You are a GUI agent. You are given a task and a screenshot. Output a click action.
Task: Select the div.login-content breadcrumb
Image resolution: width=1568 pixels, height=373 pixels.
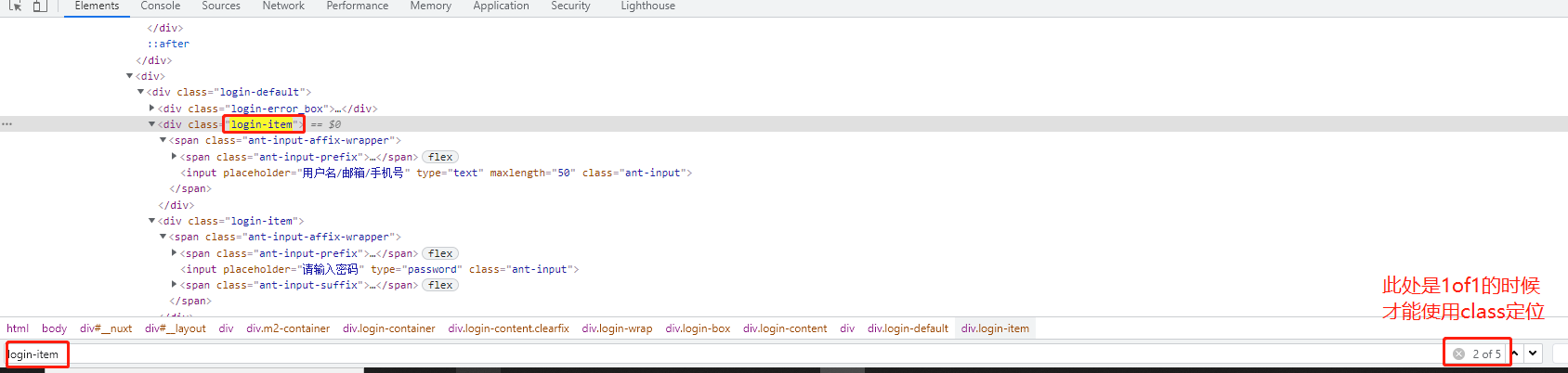click(785, 328)
